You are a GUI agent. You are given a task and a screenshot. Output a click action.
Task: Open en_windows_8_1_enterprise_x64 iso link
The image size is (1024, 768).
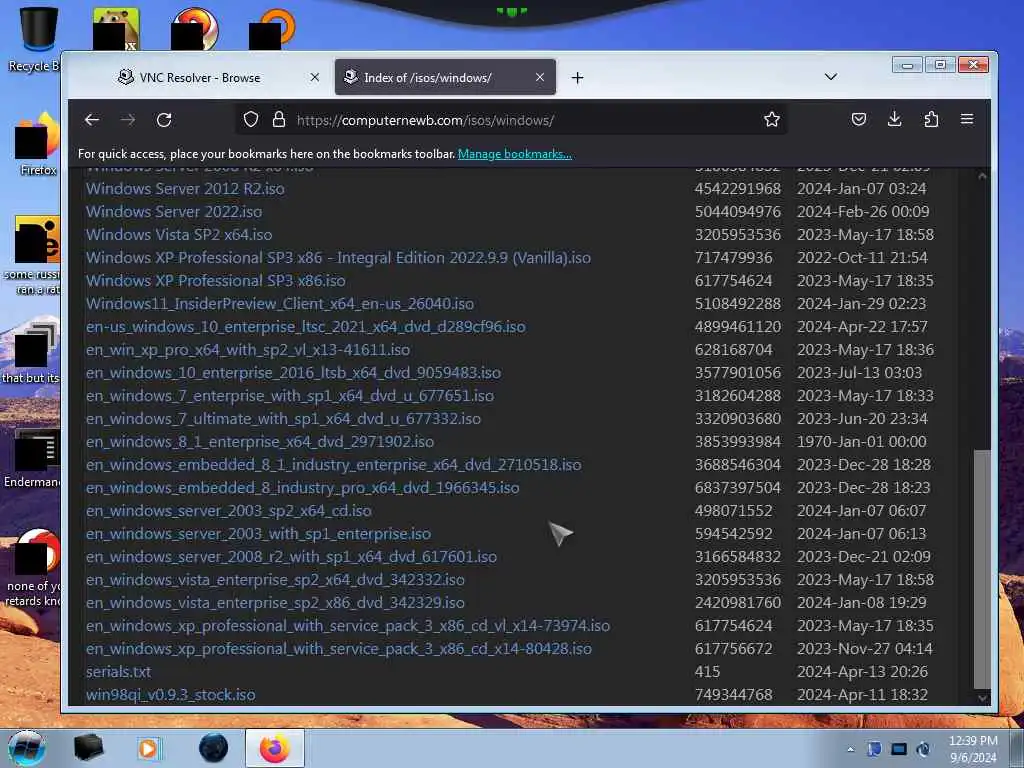coord(260,441)
